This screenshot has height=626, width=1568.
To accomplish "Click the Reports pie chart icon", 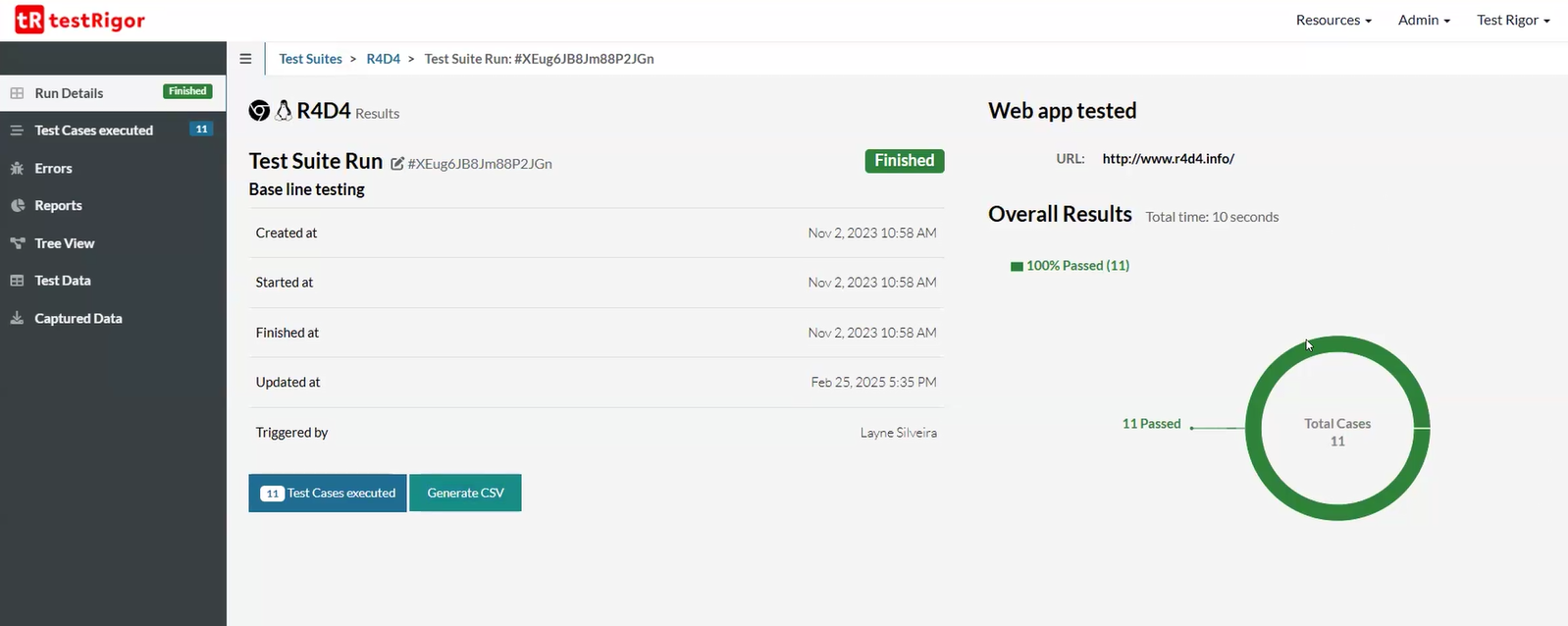I will coord(17,206).
